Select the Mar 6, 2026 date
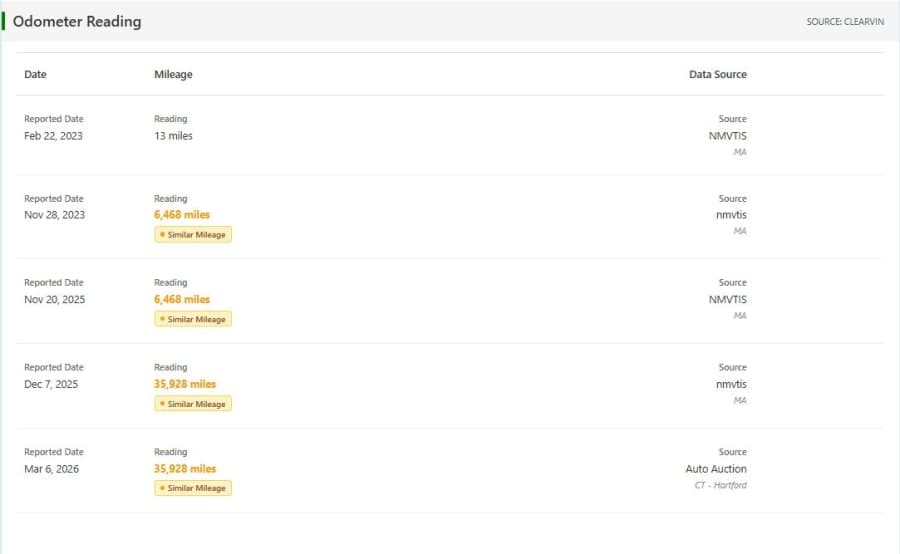The width and height of the screenshot is (900, 554). point(52,469)
